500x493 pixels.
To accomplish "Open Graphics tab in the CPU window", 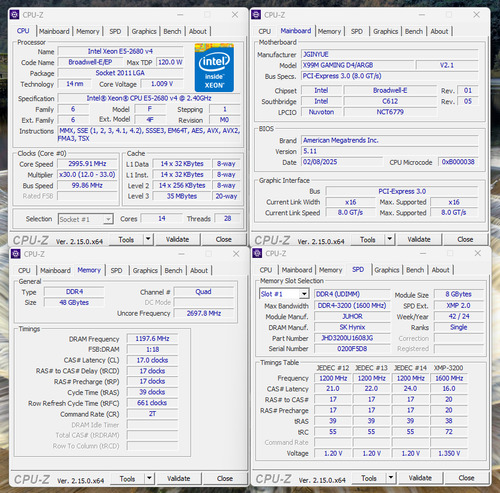I will [x=144, y=31].
